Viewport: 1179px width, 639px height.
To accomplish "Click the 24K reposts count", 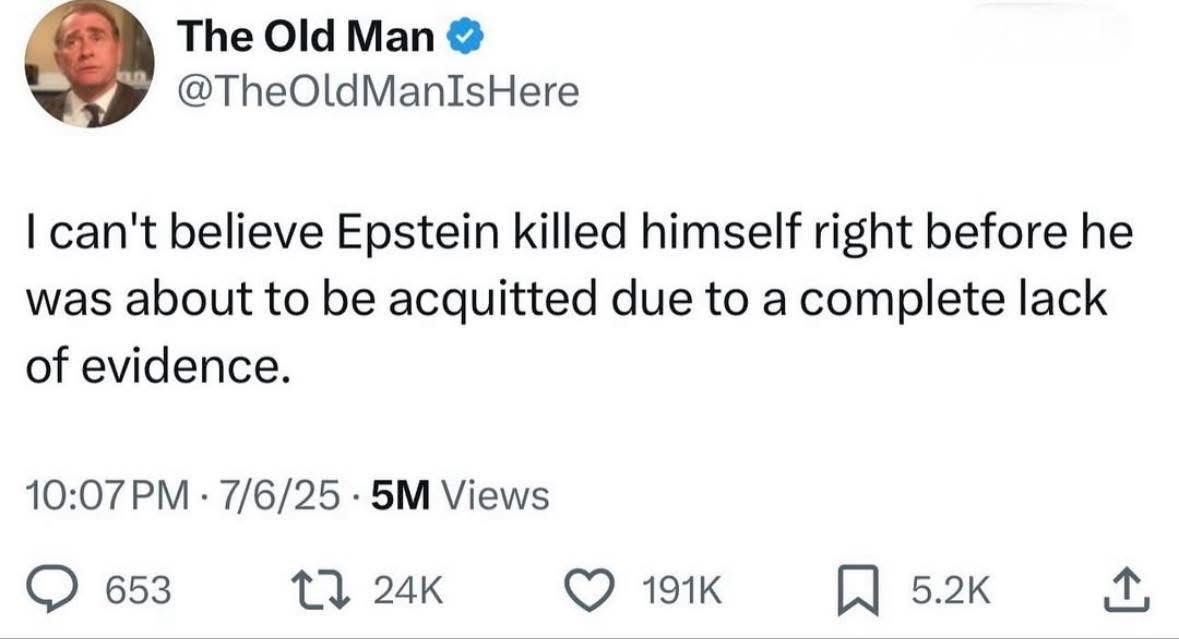I will 408,590.
